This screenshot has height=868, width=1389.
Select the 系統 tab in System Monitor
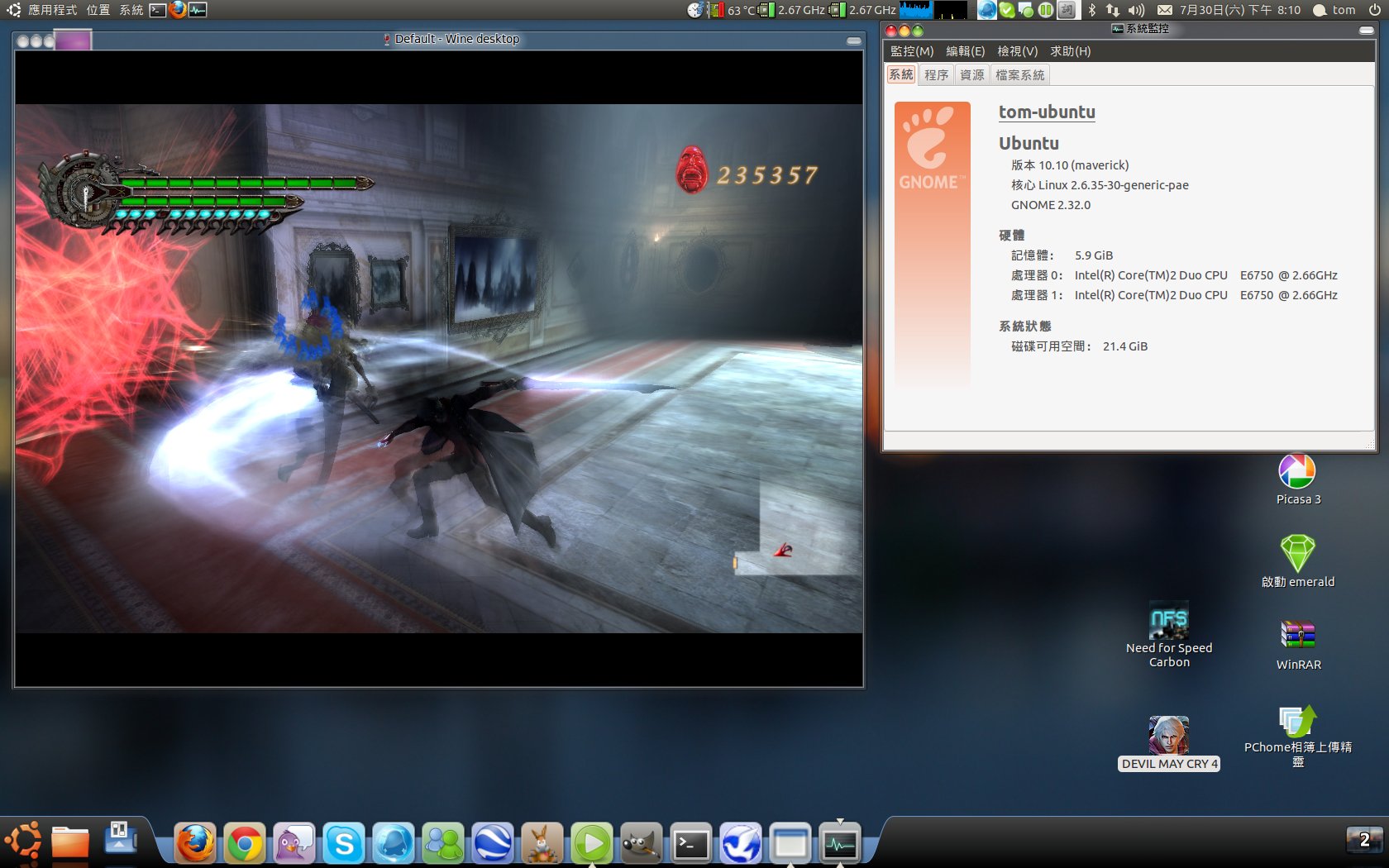click(901, 74)
